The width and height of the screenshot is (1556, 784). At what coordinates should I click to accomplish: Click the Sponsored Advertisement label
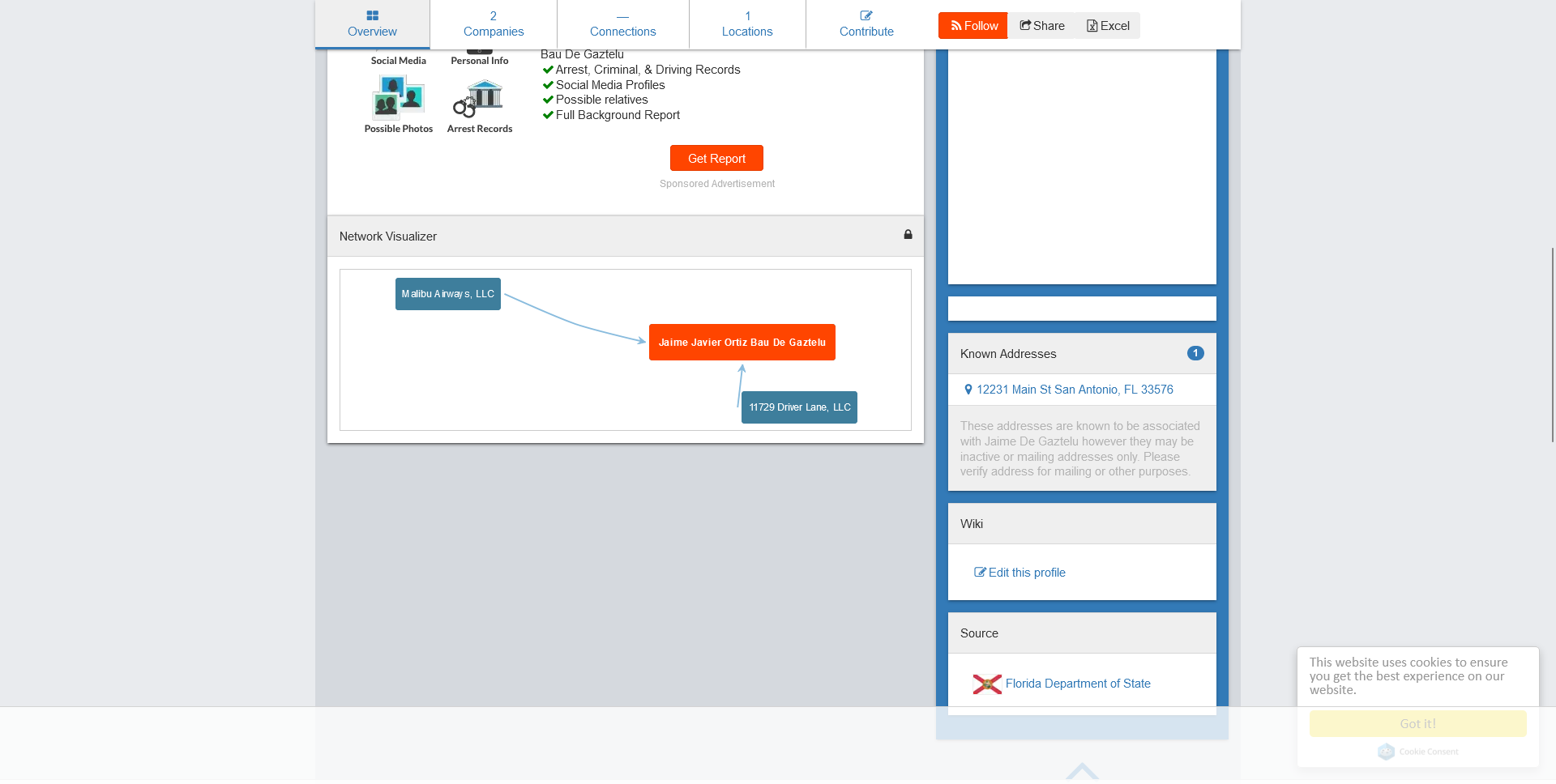716,184
